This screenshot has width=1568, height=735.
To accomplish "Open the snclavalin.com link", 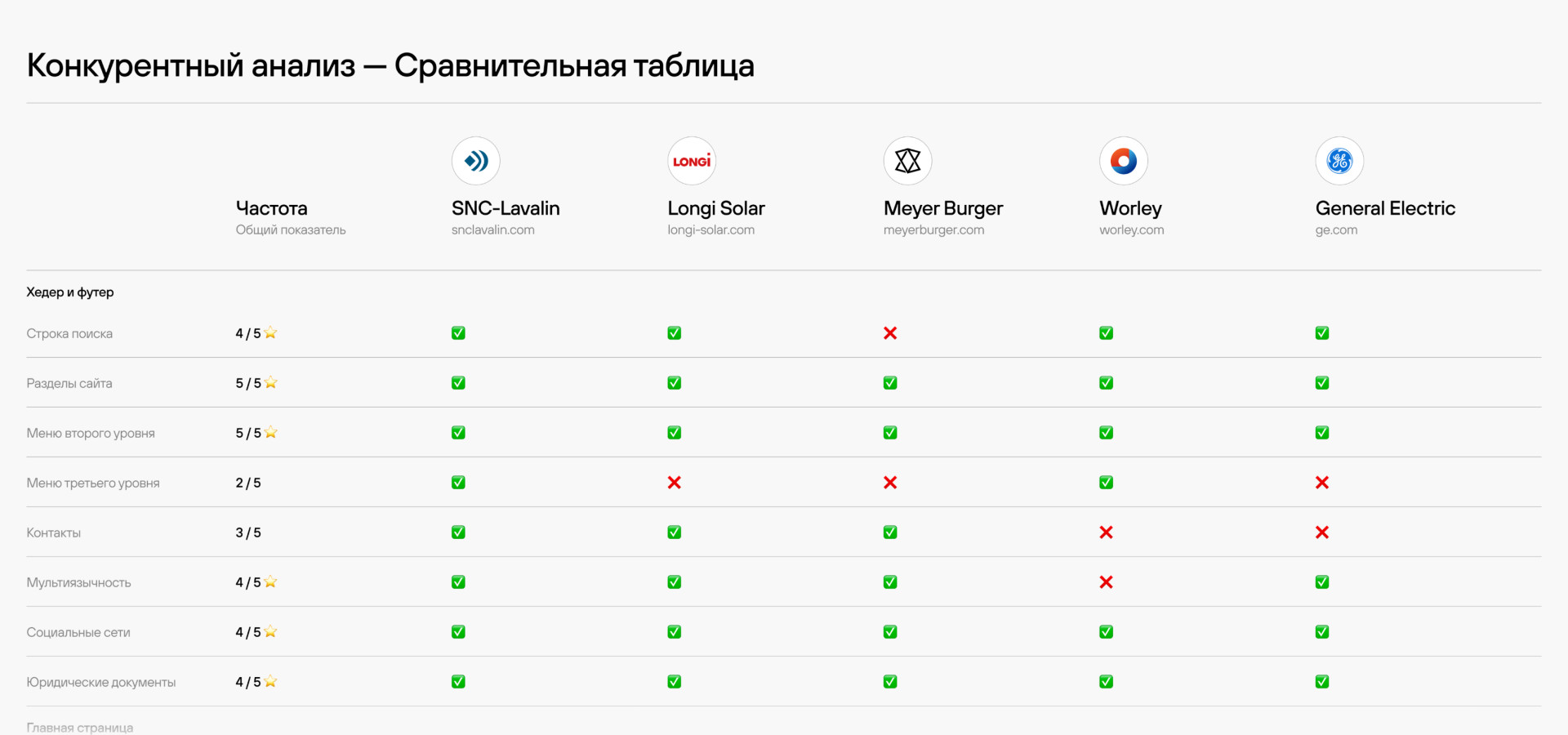I will pyautogui.click(x=492, y=230).
